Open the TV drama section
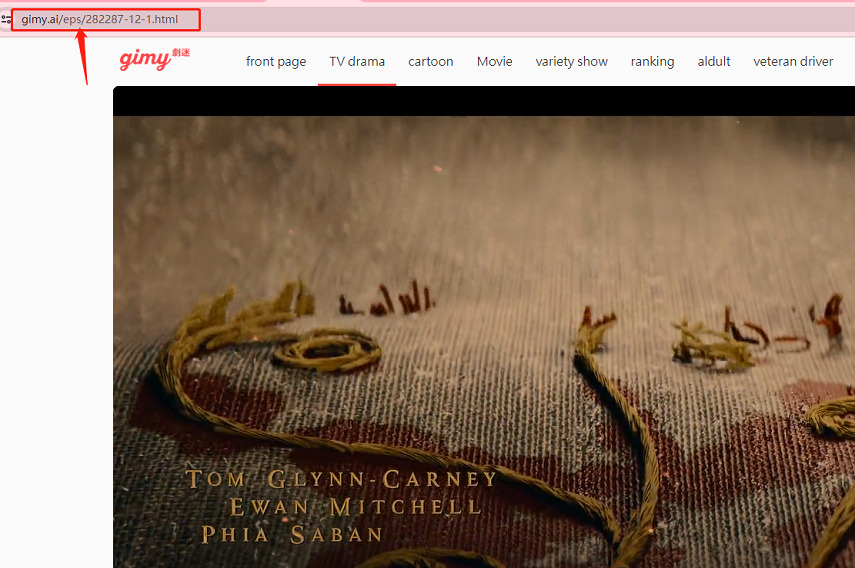 pos(357,62)
